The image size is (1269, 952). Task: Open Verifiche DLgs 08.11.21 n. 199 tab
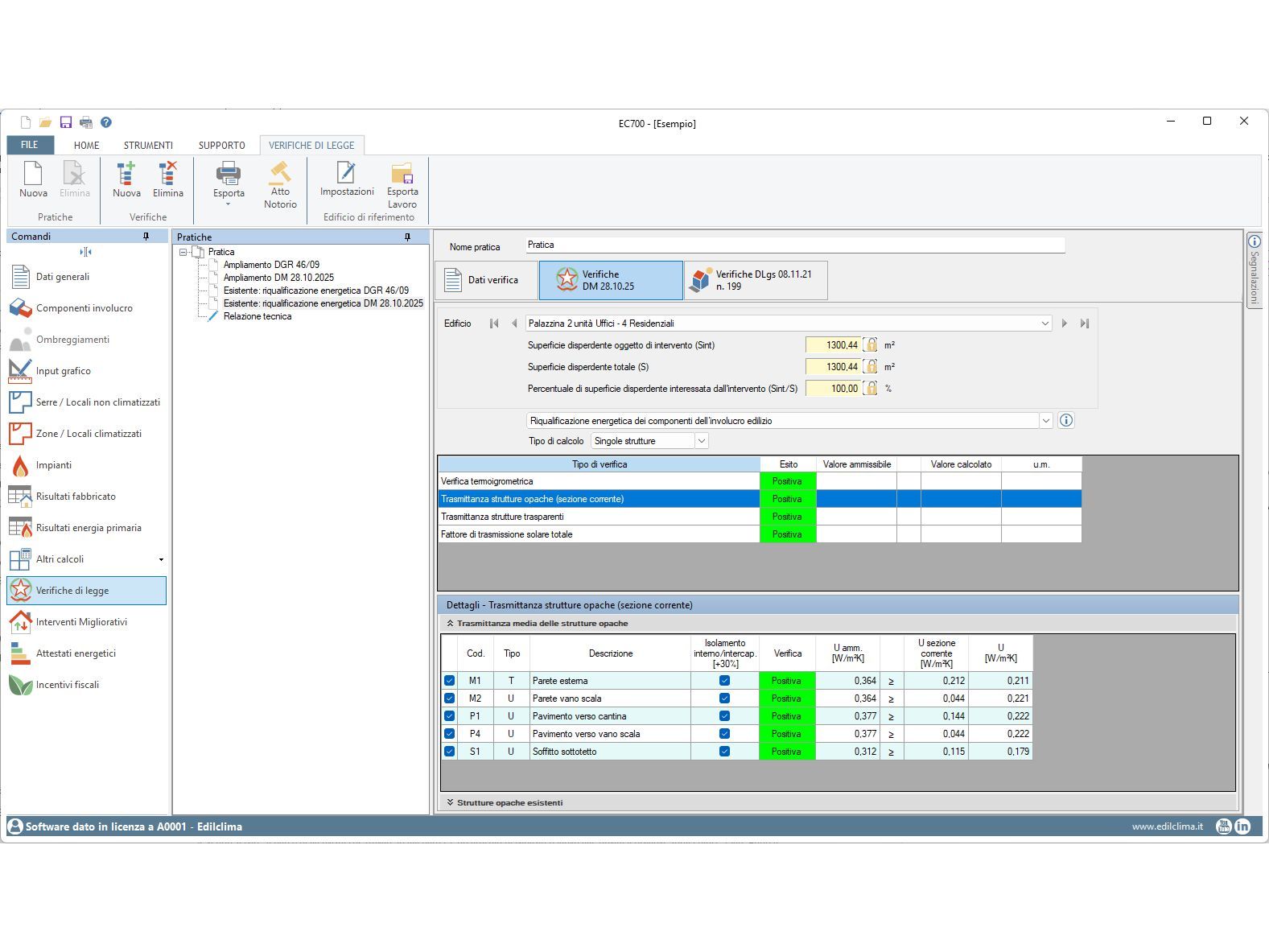(x=756, y=280)
